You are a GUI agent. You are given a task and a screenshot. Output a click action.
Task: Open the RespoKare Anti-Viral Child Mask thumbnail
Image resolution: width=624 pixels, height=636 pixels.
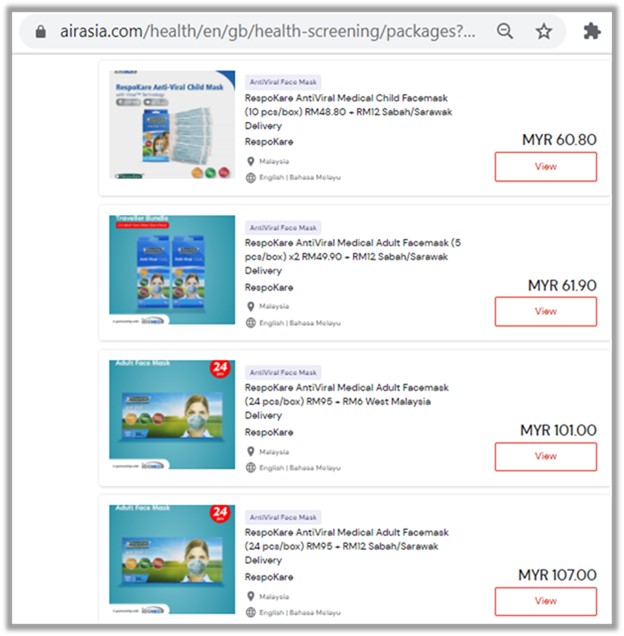(172, 125)
